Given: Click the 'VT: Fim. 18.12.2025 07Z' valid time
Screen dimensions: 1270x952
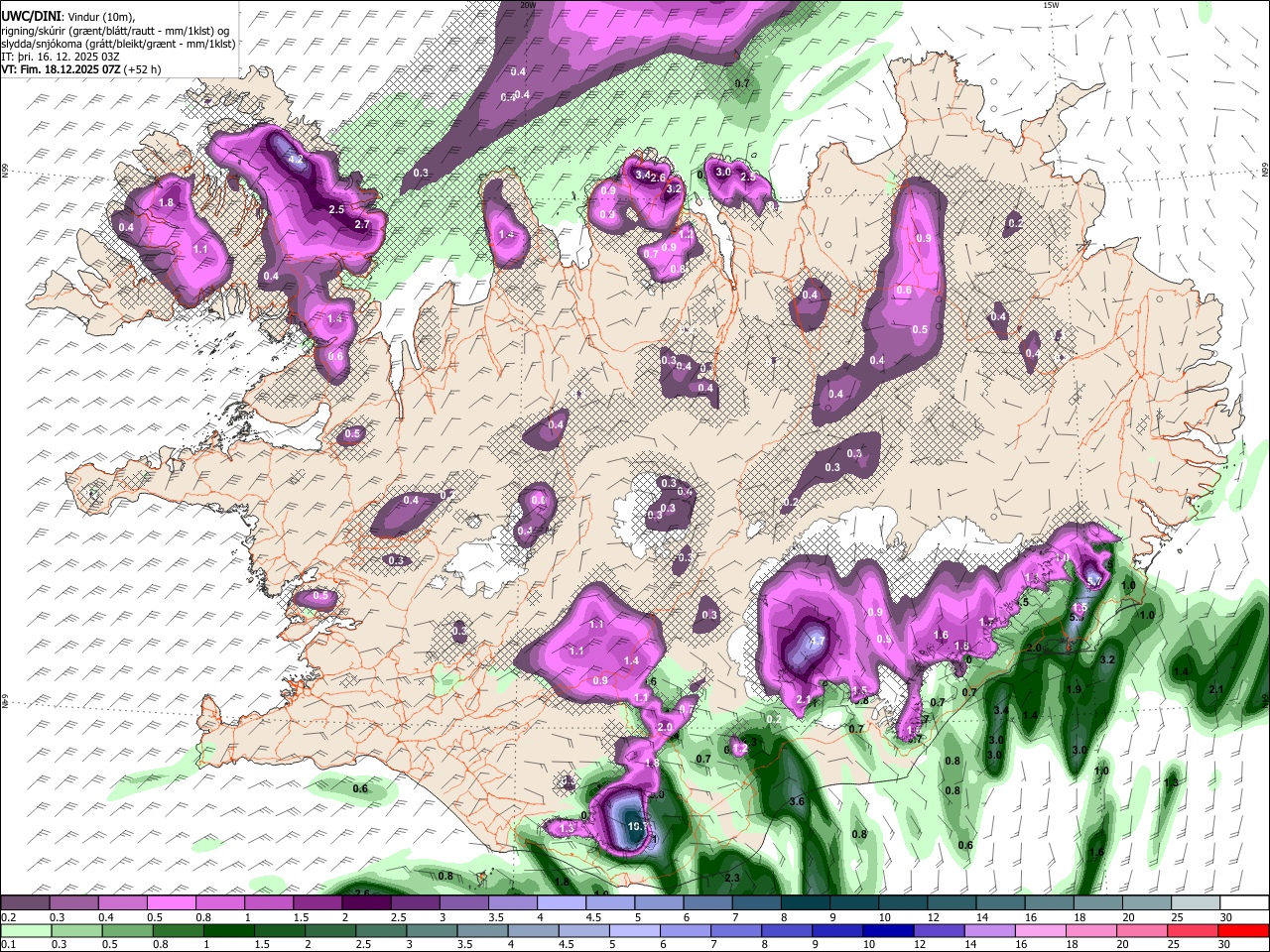Looking at the screenshot, I should pos(62,69).
